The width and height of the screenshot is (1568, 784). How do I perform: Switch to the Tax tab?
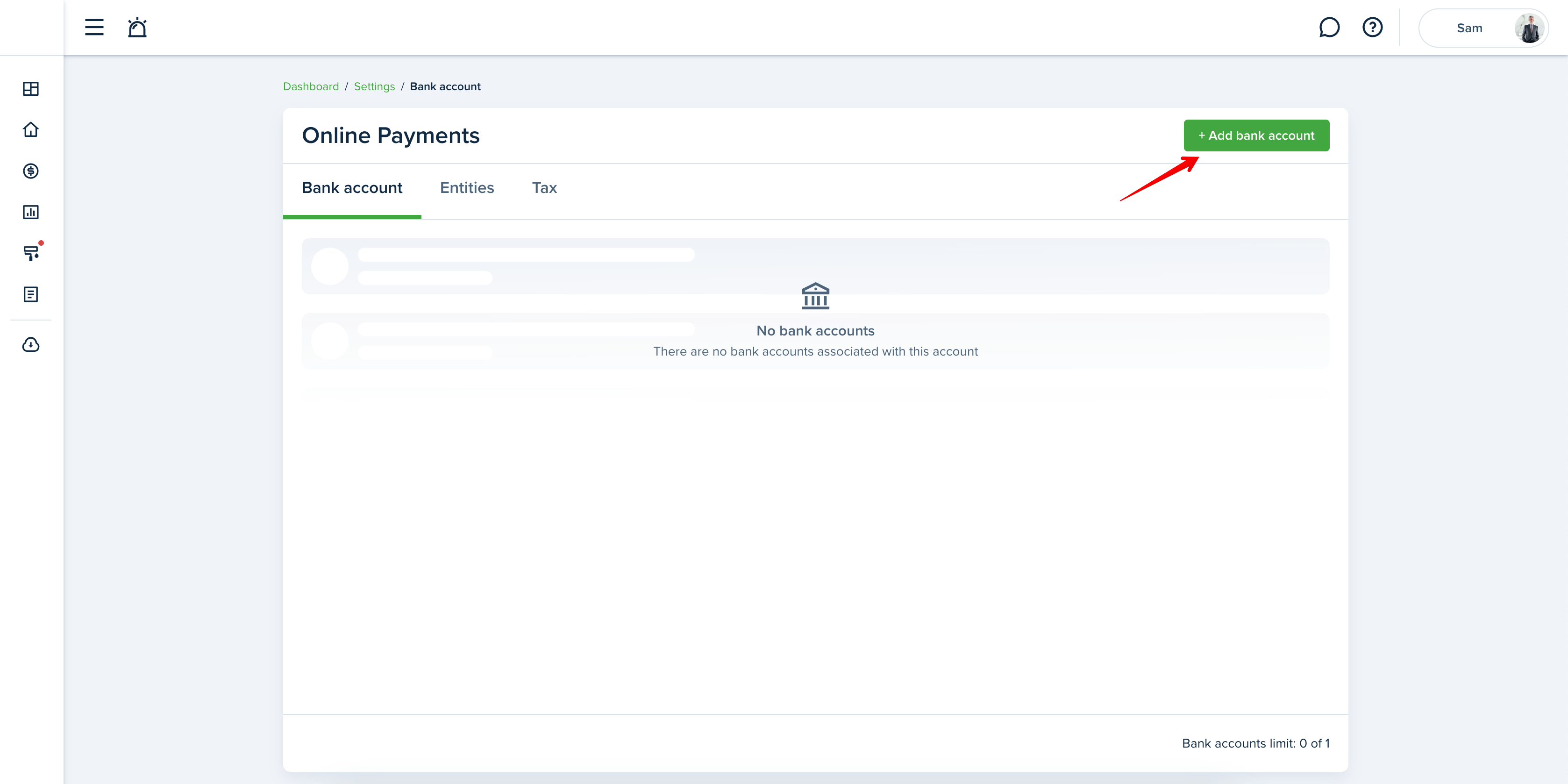click(544, 188)
